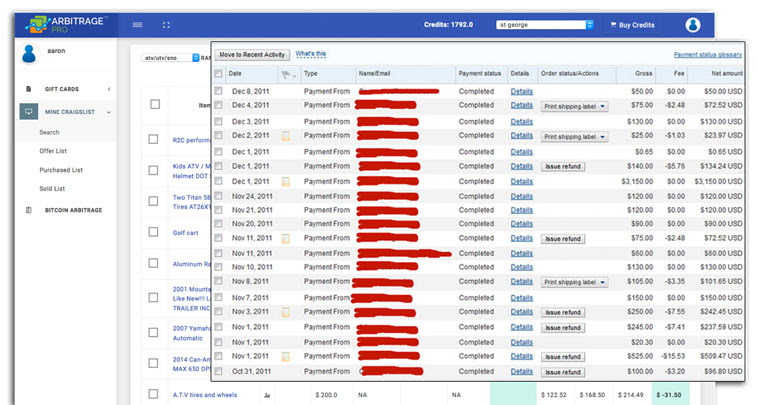
Task: Click the What's this link
Action: (x=311, y=54)
